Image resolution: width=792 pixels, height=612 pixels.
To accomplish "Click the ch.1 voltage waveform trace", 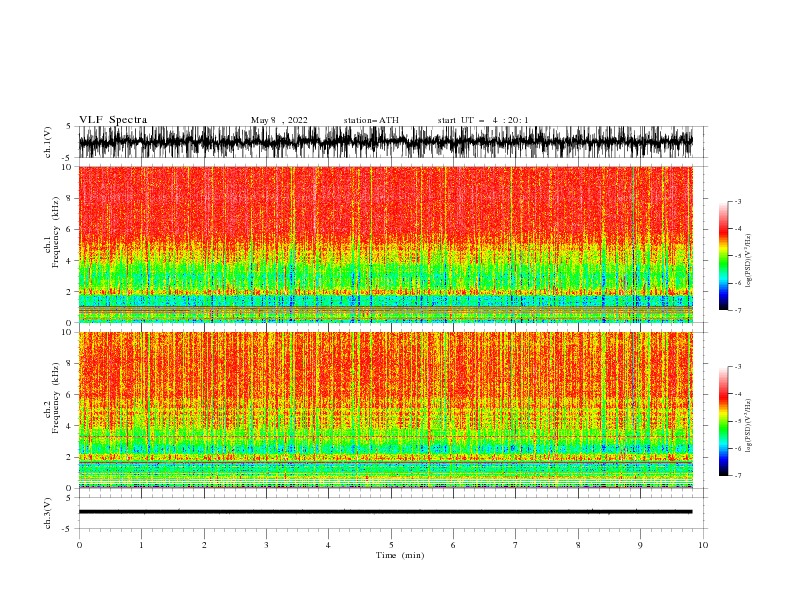I will tap(385, 142).
